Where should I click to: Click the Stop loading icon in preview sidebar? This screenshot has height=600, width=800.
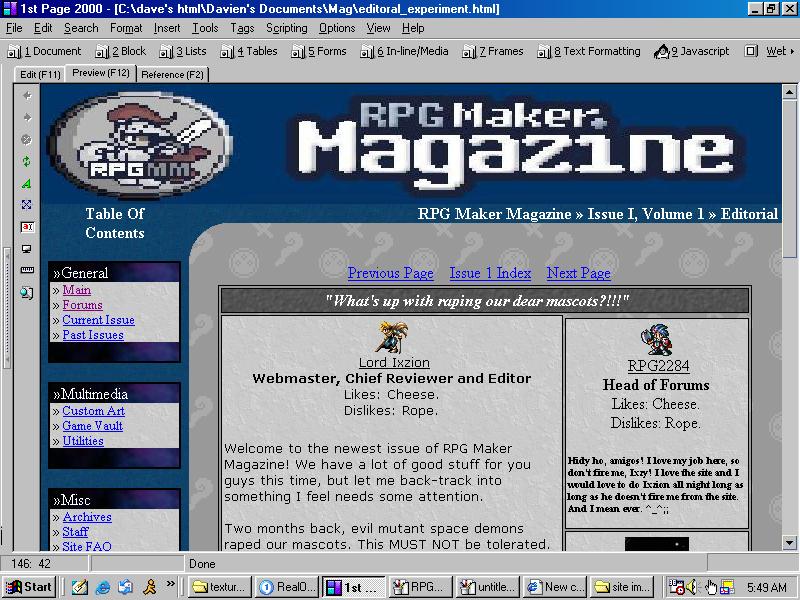[x=27, y=139]
